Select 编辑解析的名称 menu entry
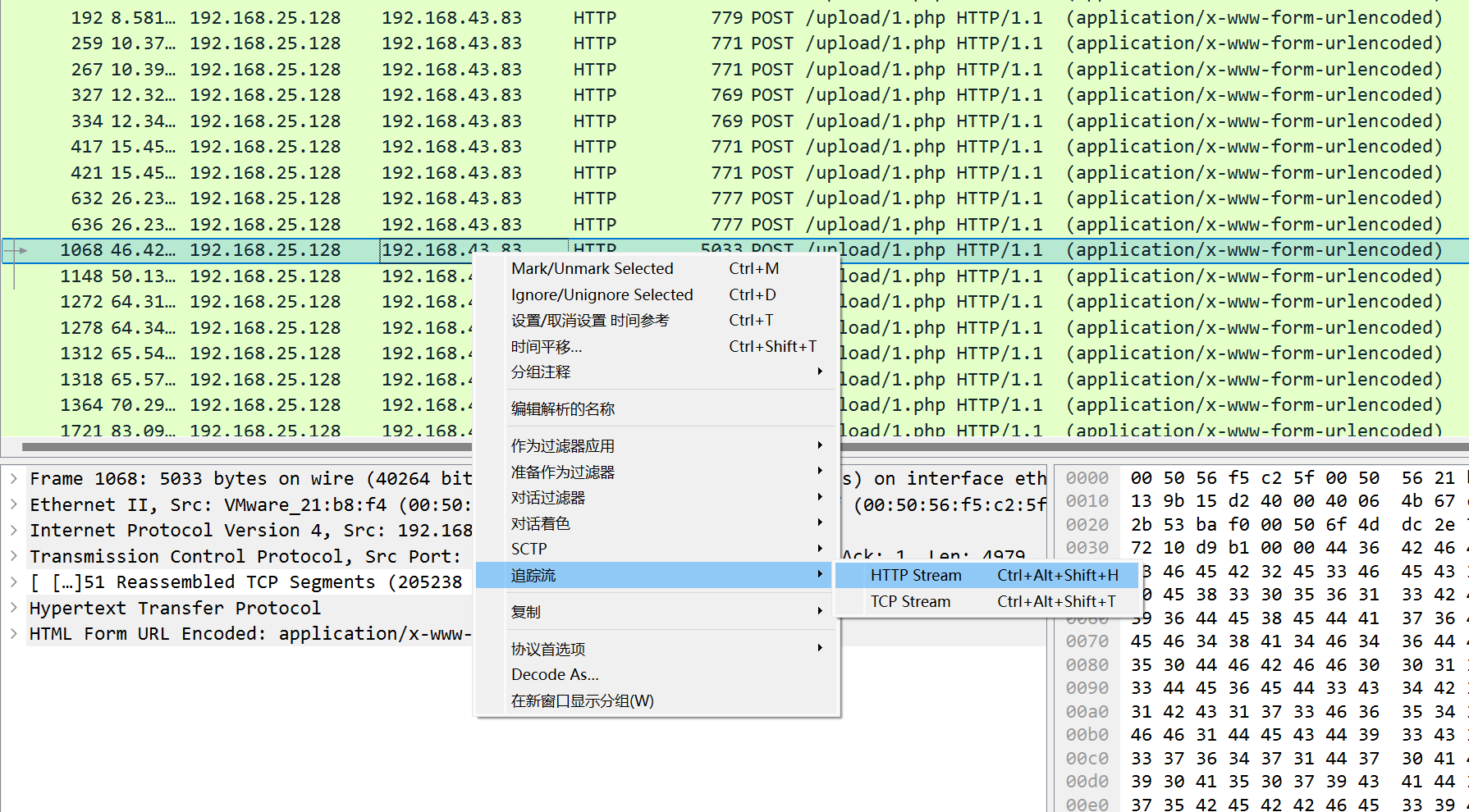The width and height of the screenshot is (1469, 812). coord(563,409)
